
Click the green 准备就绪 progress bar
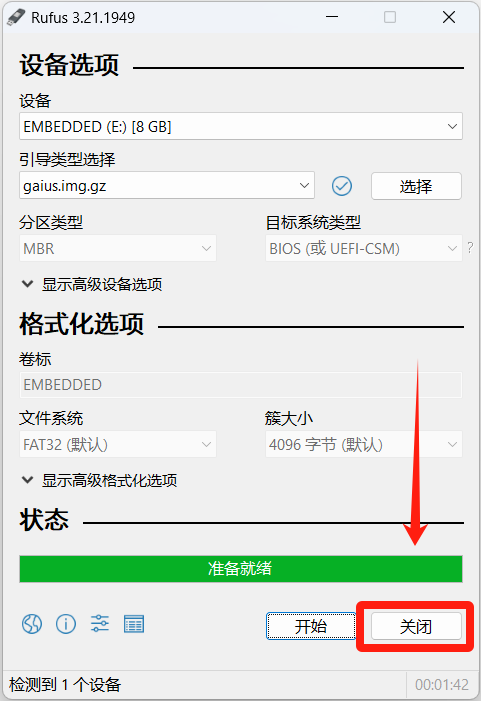240,569
